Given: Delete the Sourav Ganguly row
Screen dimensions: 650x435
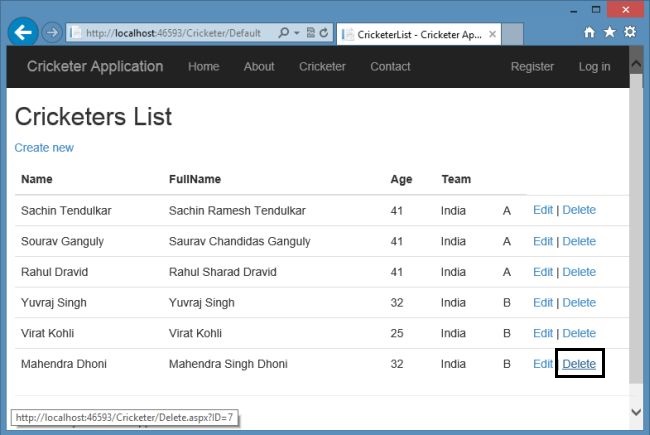Looking at the screenshot, I should pyautogui.click(x=579, y=241).
